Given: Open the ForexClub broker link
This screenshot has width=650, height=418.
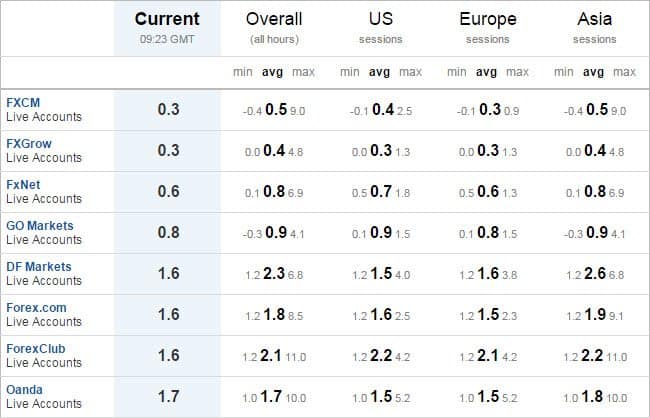Looking at the screenshot, I should pos(36,349).
